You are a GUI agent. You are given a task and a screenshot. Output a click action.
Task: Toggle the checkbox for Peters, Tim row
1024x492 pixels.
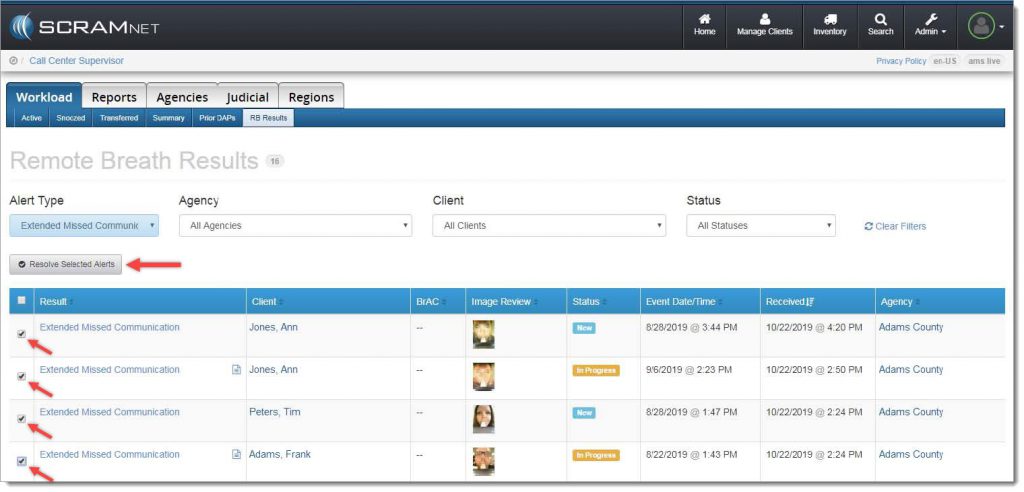click(x=22, y=419)
